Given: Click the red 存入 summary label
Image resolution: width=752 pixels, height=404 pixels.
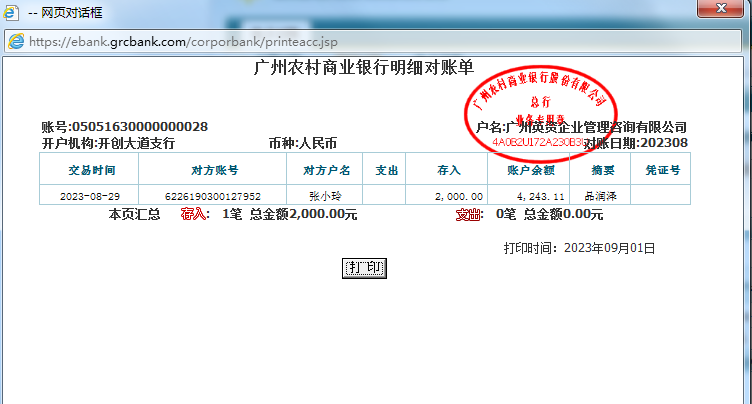Looking at the screenshot, I should (x=193, y=214).
